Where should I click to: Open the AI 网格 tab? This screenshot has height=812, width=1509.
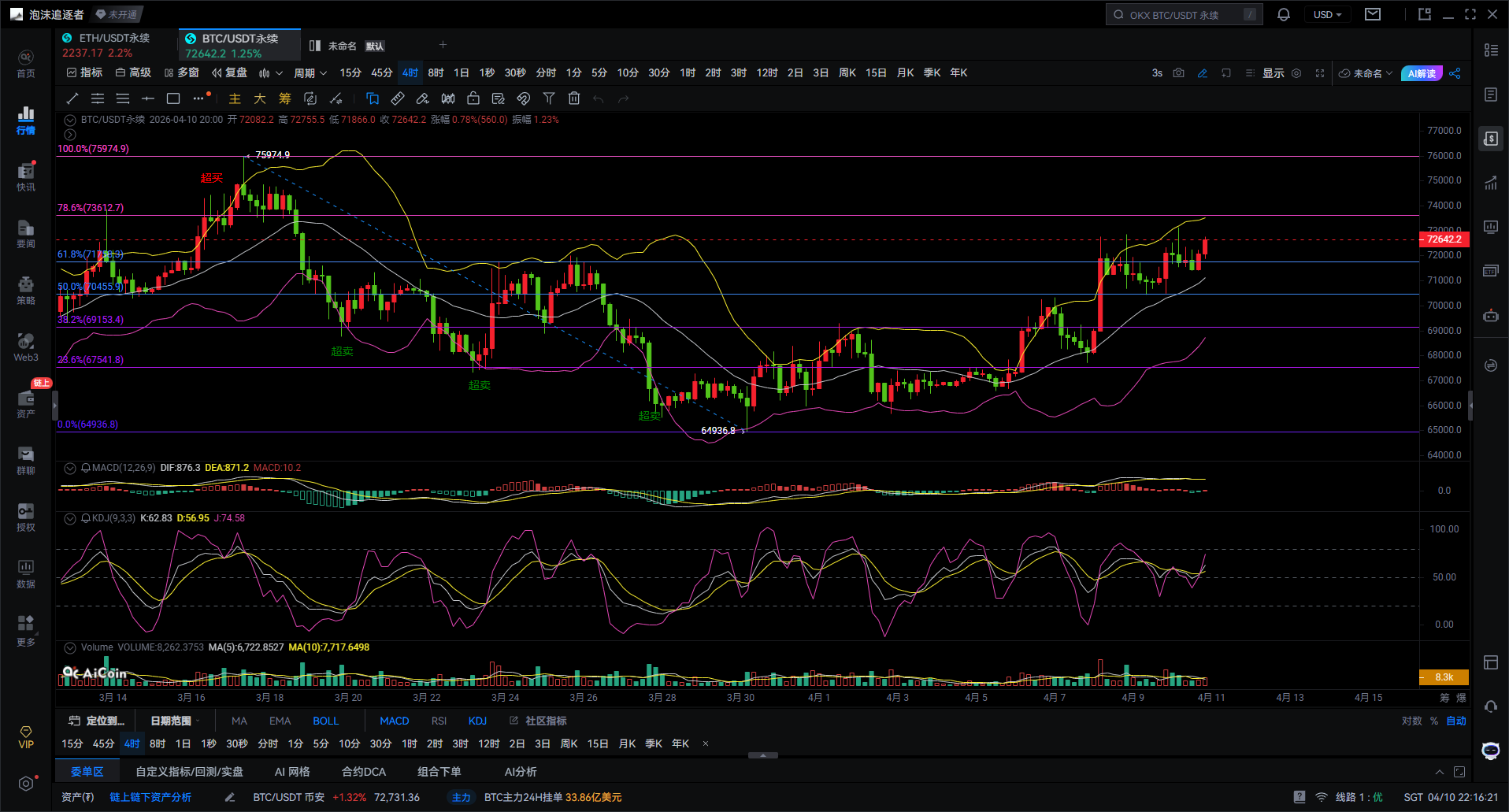coord(292,772)
